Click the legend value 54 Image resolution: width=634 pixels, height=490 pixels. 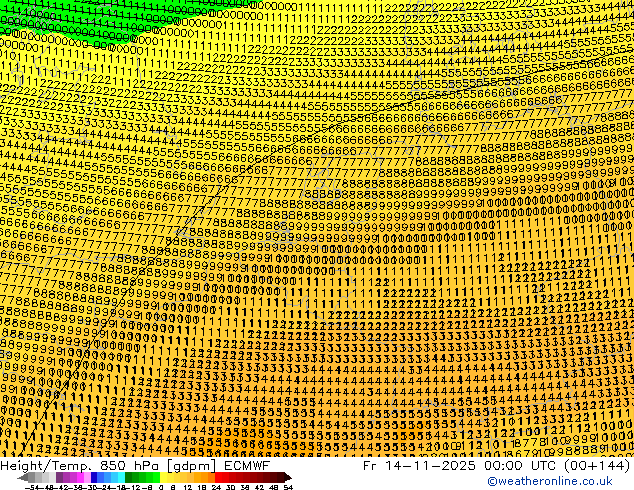288,487
